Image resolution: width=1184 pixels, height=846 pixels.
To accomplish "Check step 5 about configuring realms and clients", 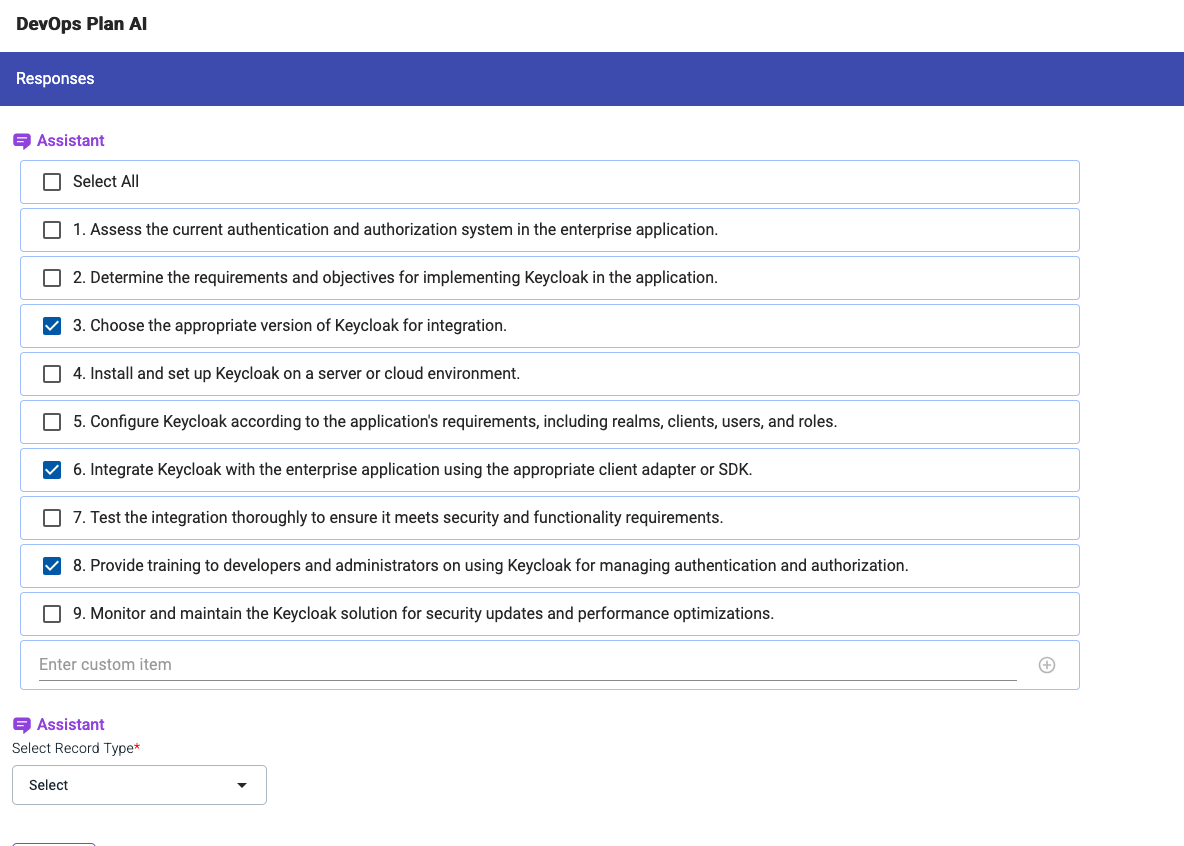I will 51,421.
